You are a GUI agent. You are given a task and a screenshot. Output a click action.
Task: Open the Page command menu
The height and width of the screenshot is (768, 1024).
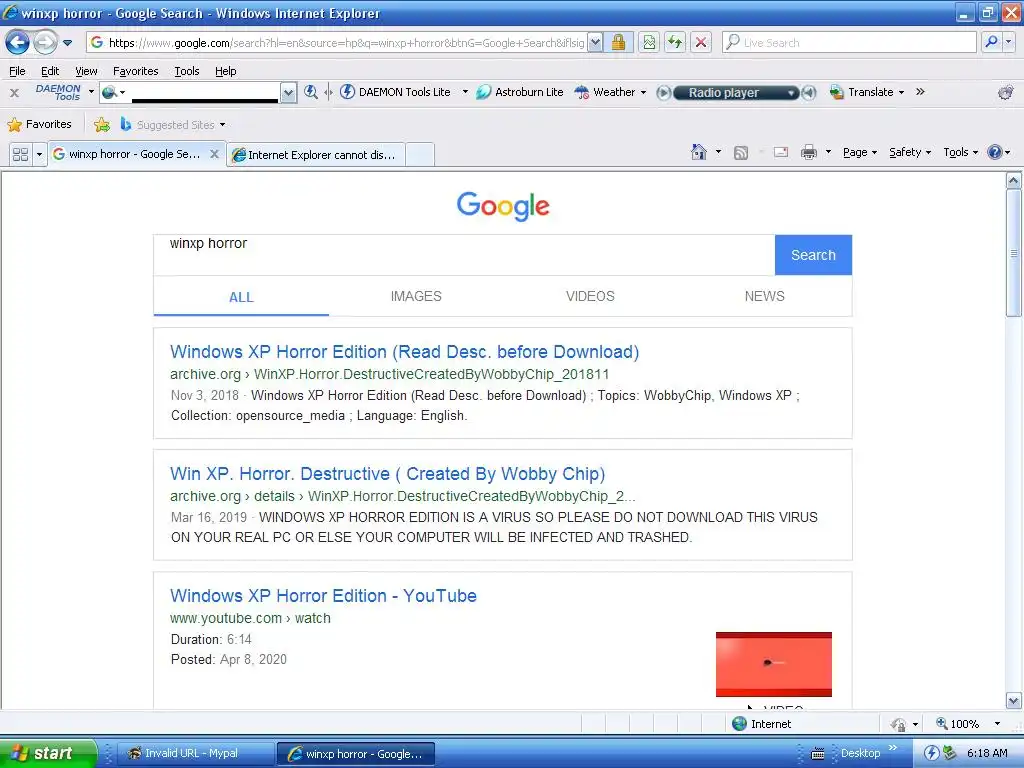[859, 152]
